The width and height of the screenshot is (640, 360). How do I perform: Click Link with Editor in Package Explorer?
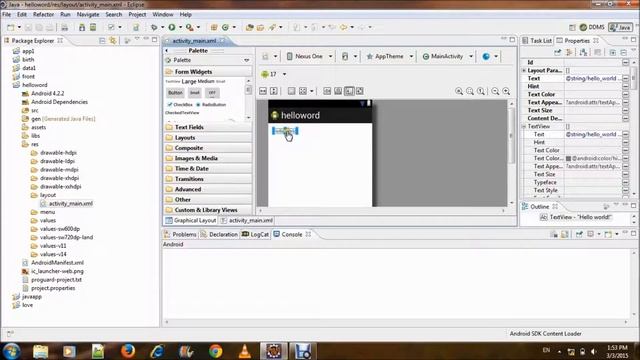pyautogui.click(x=113, y=40)
